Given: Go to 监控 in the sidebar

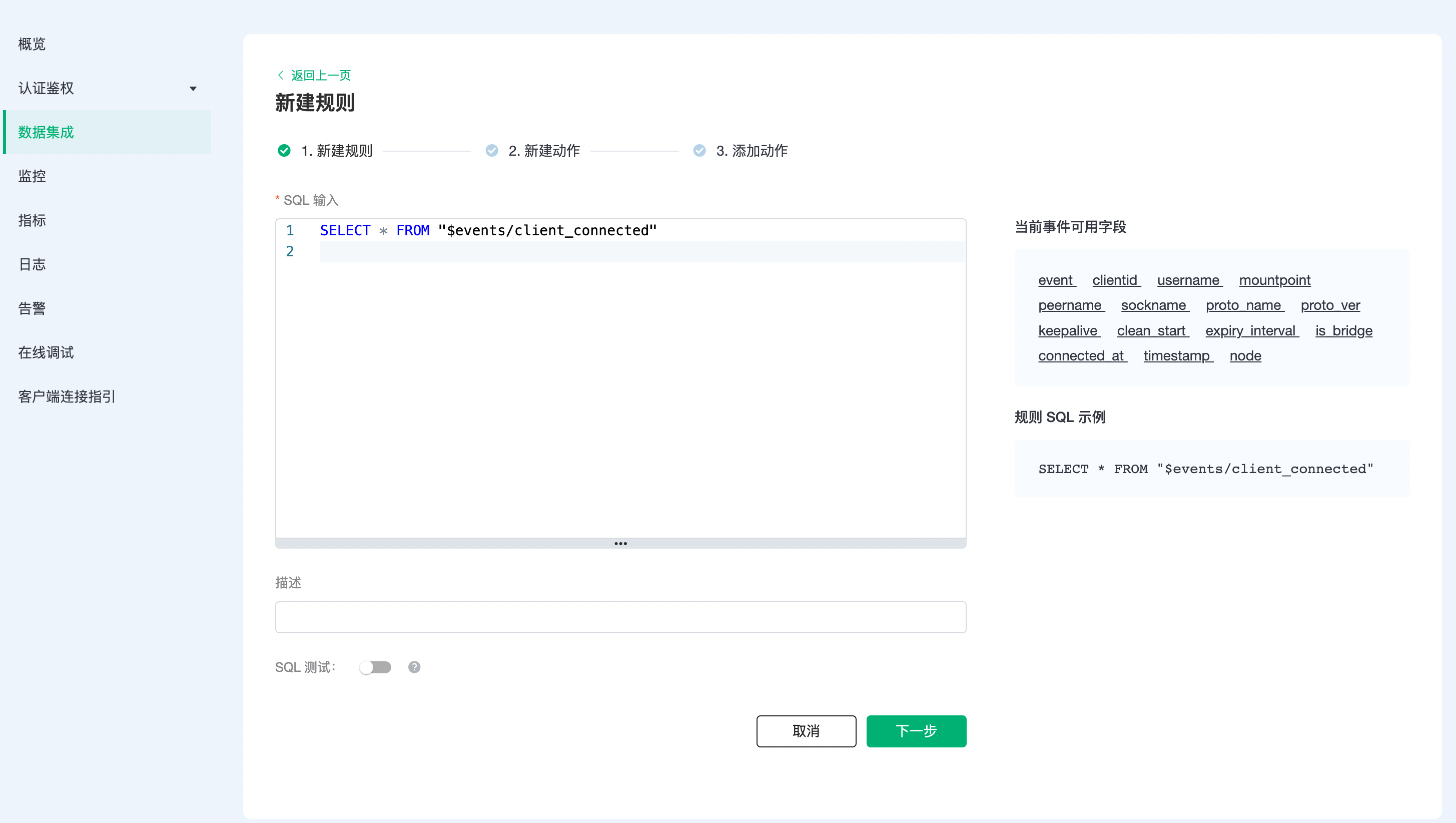Looking at the screenshot, I should coord(32,177).
